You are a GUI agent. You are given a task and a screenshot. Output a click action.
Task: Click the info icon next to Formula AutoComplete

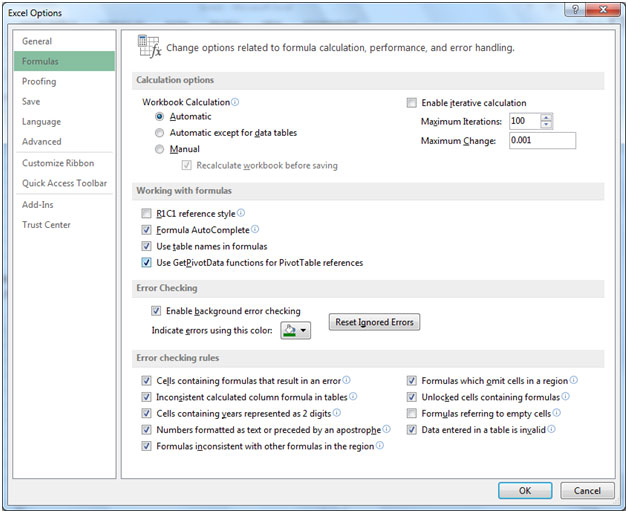255,229
